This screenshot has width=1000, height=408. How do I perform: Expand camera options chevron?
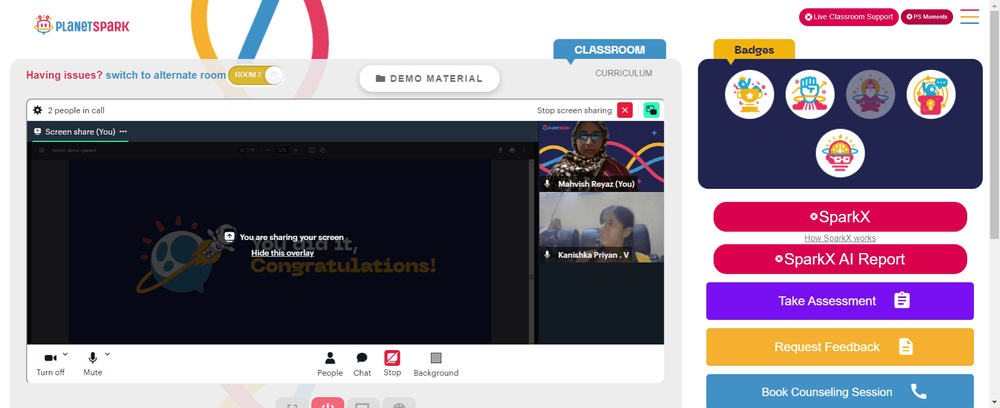point(65,354)
